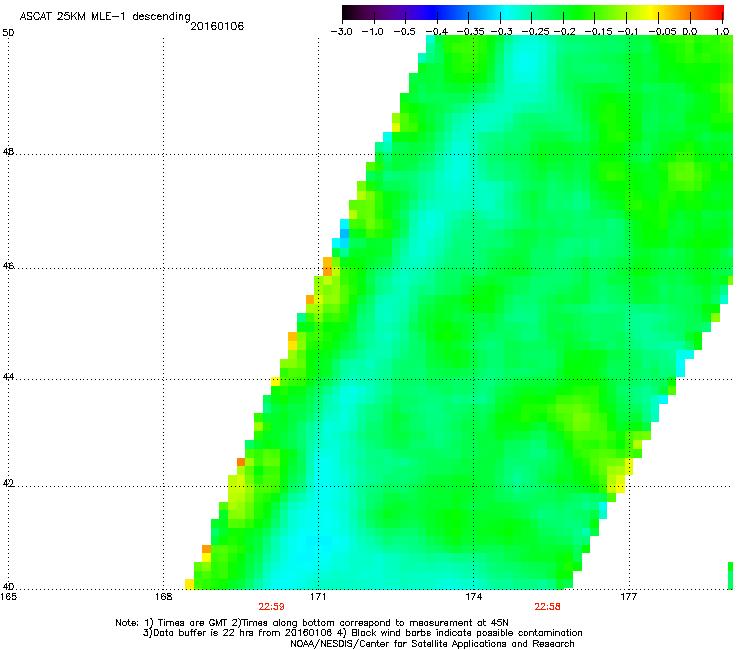
Task: Click the 0.0 color scale label
Action: point(690,32)
